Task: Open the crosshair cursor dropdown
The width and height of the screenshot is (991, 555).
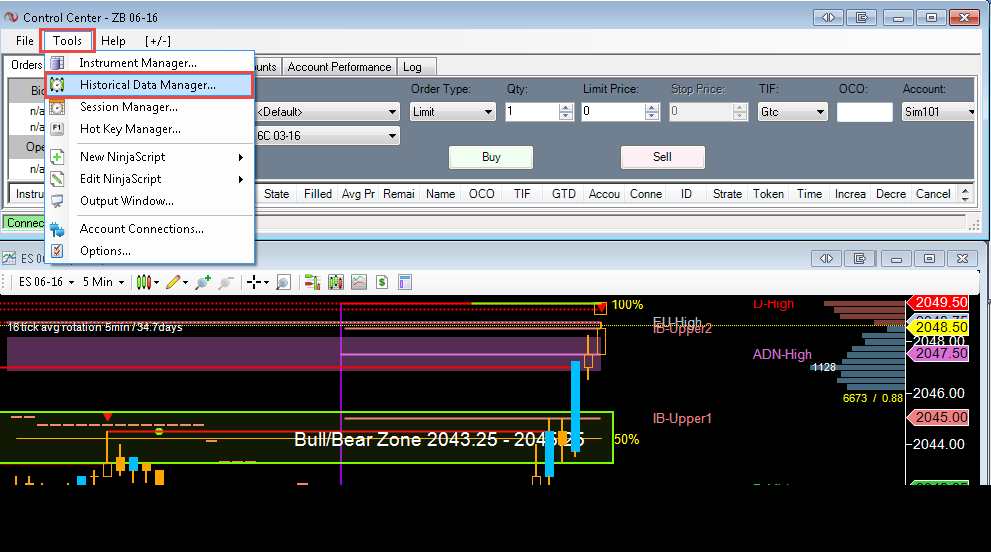Action: click(257, 282)
